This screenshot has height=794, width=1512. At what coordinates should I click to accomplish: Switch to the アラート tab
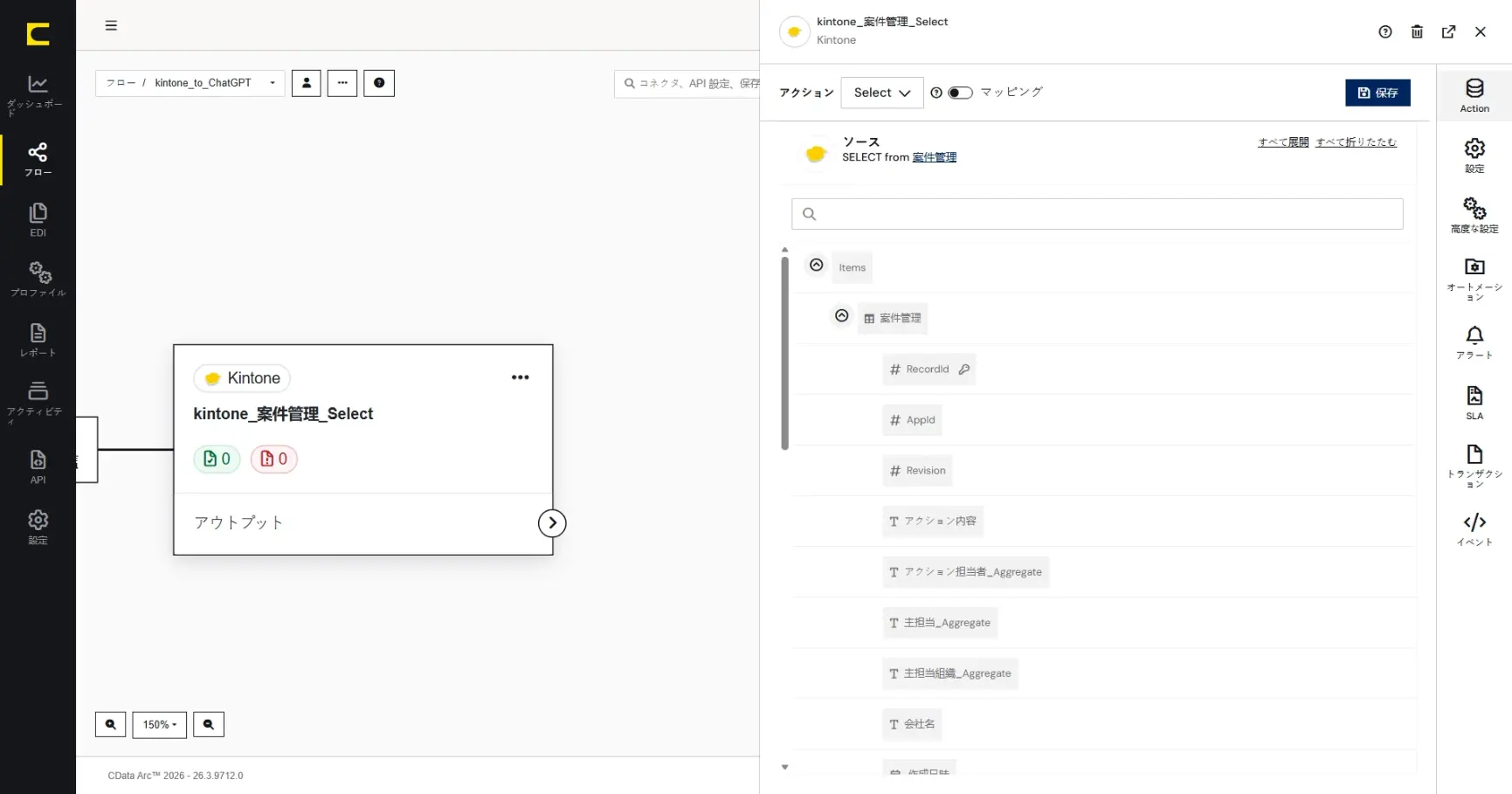pyautogui.click(x=1474, y=343)
